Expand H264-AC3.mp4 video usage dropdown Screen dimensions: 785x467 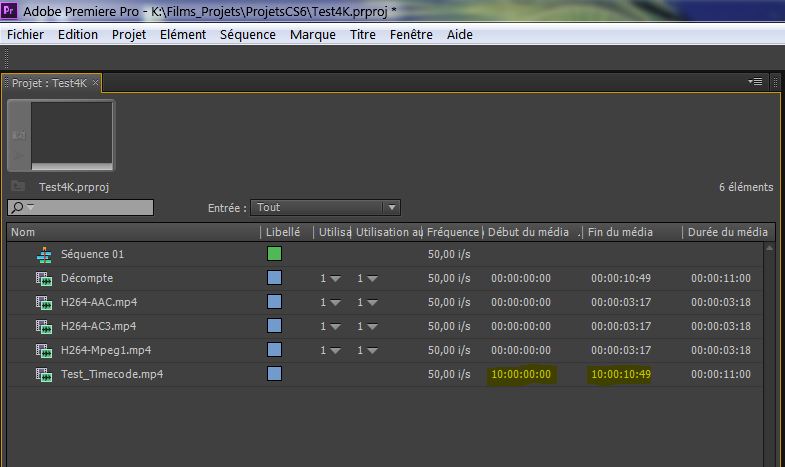[335, 327]
